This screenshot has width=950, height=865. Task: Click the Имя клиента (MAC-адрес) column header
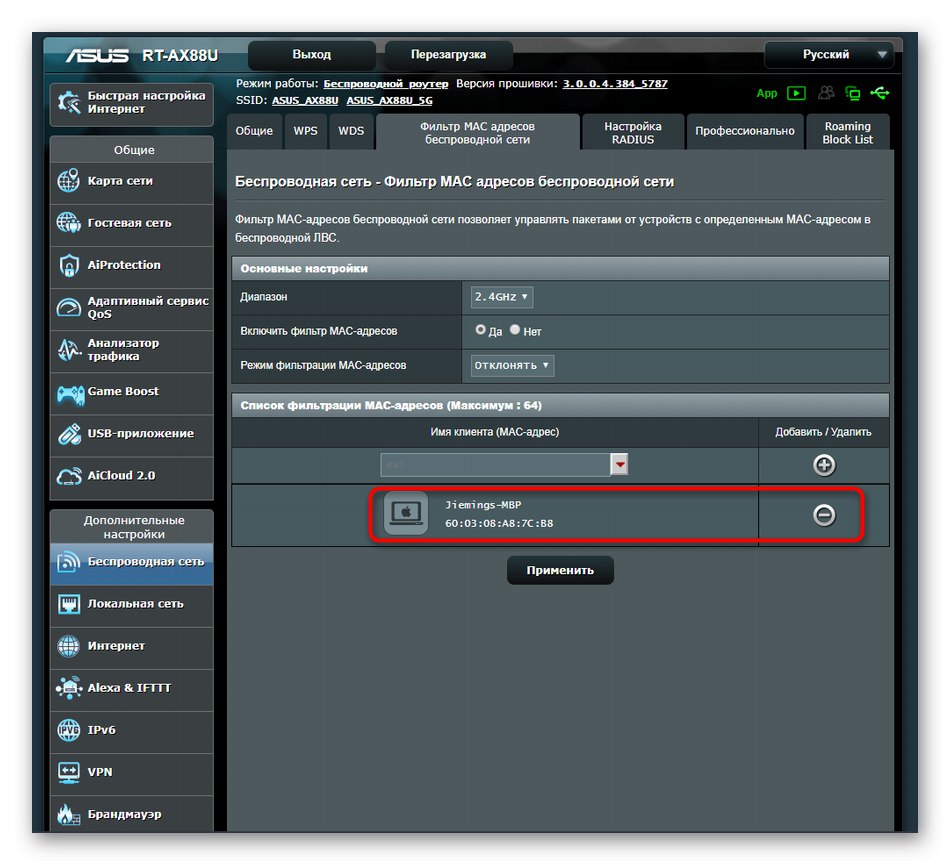coord(494,432)
